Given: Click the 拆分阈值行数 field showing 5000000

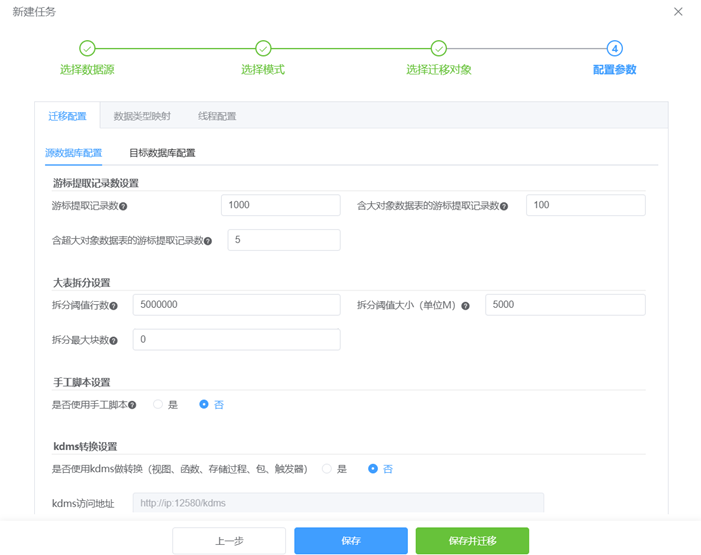Looking at the screenshot, I should click(x=236, y=305).
